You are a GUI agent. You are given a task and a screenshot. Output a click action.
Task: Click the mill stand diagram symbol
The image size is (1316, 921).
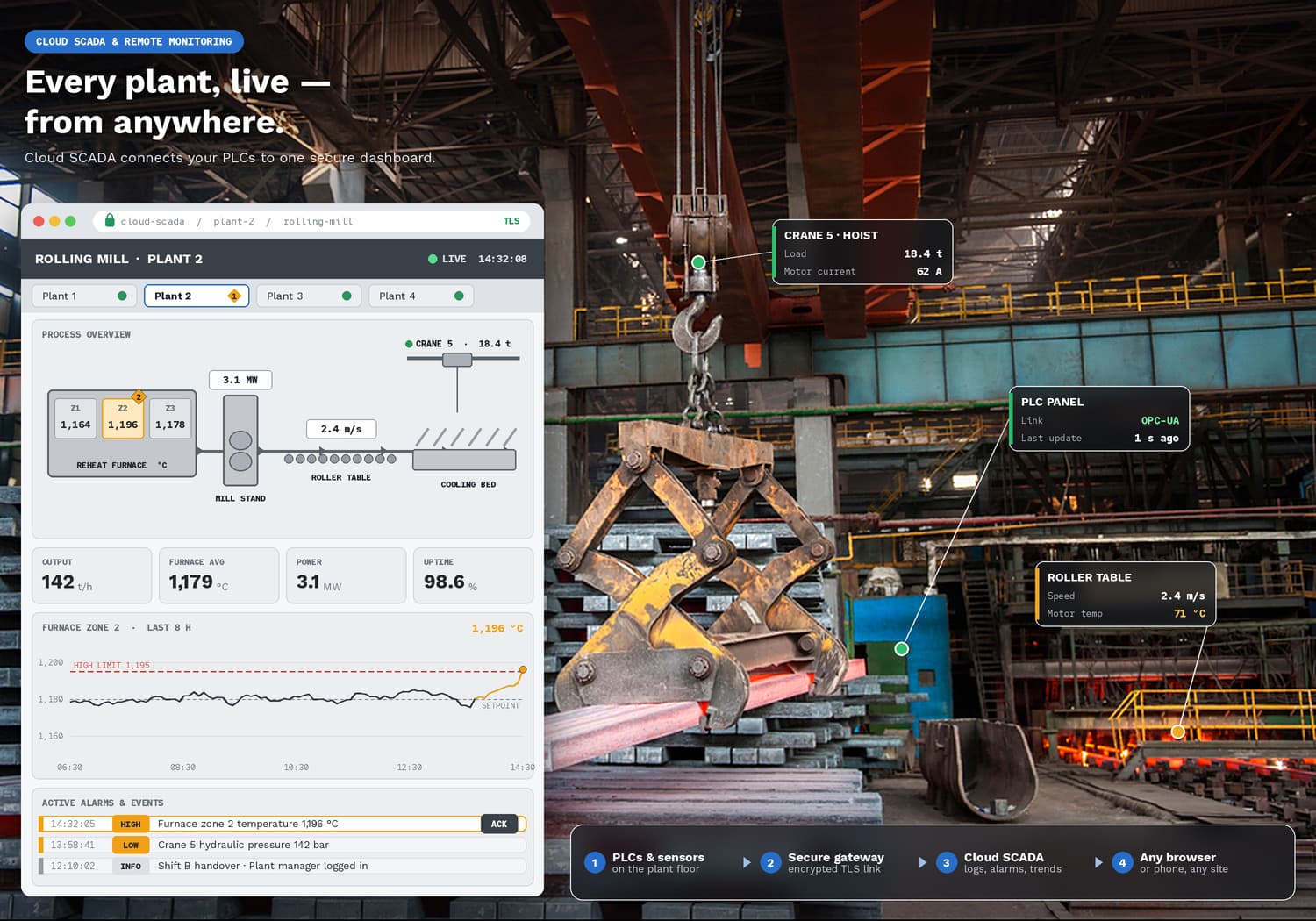point(240,440)
